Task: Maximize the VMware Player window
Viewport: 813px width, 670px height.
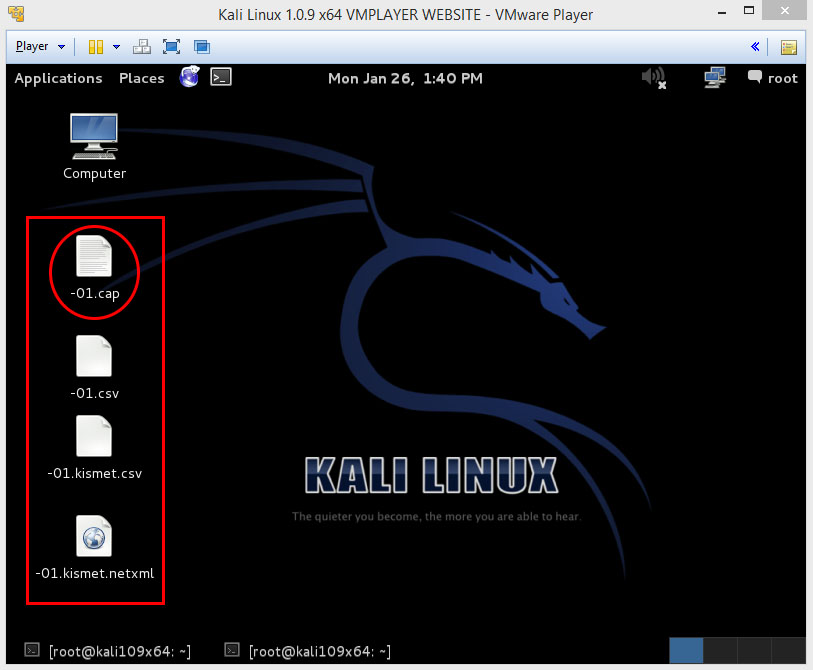Action: [749, 11]
